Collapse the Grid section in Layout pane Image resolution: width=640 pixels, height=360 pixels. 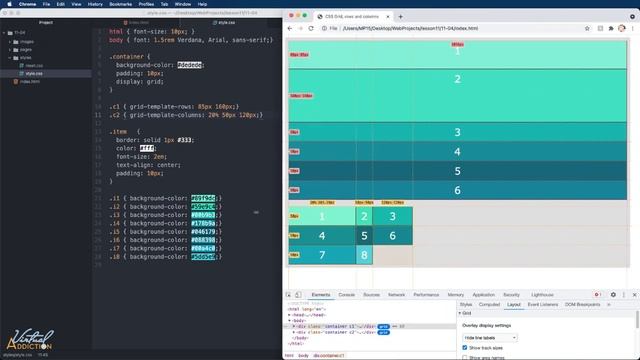pos(460,313)
